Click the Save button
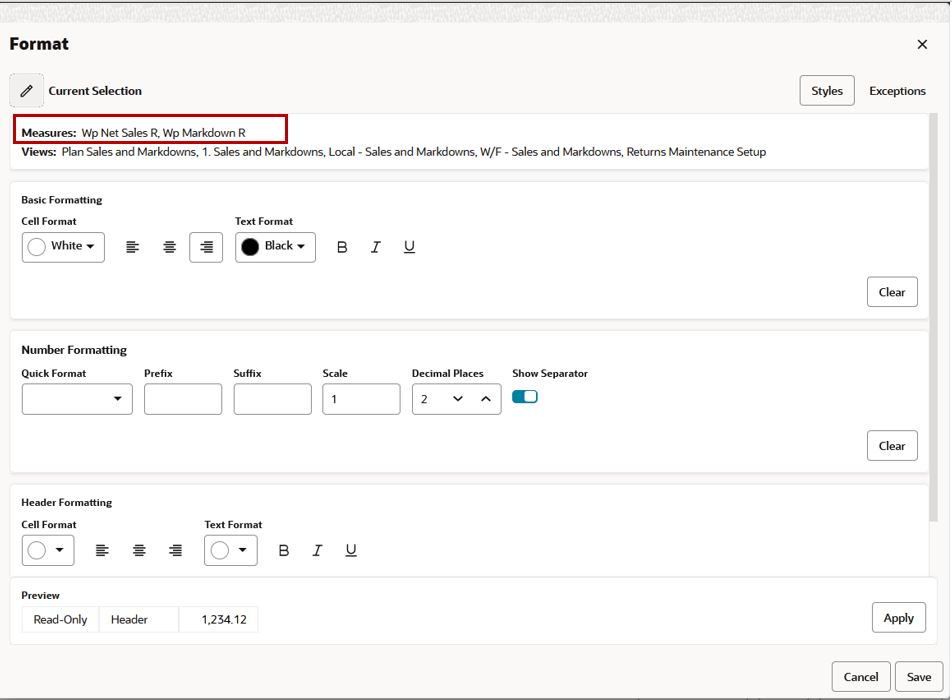This screenshot has height=700, width=952. 919,677
